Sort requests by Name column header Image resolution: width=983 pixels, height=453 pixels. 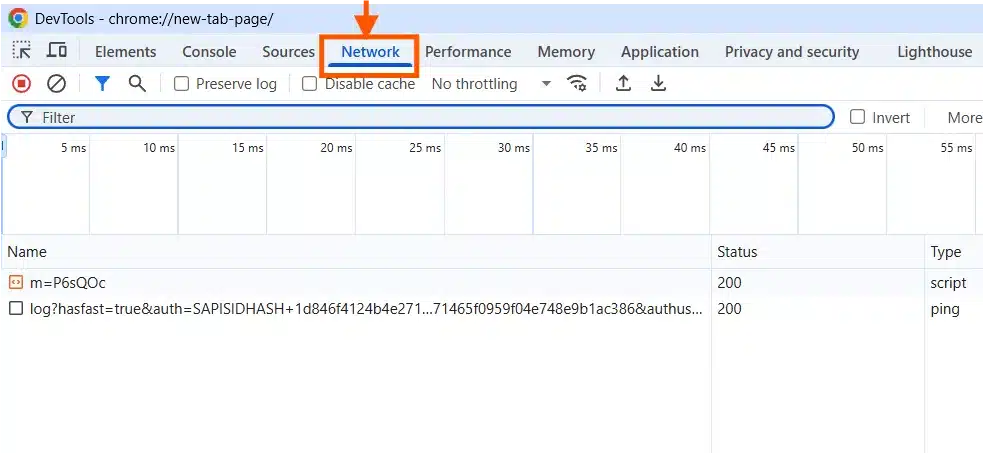[x=356, y=252]
